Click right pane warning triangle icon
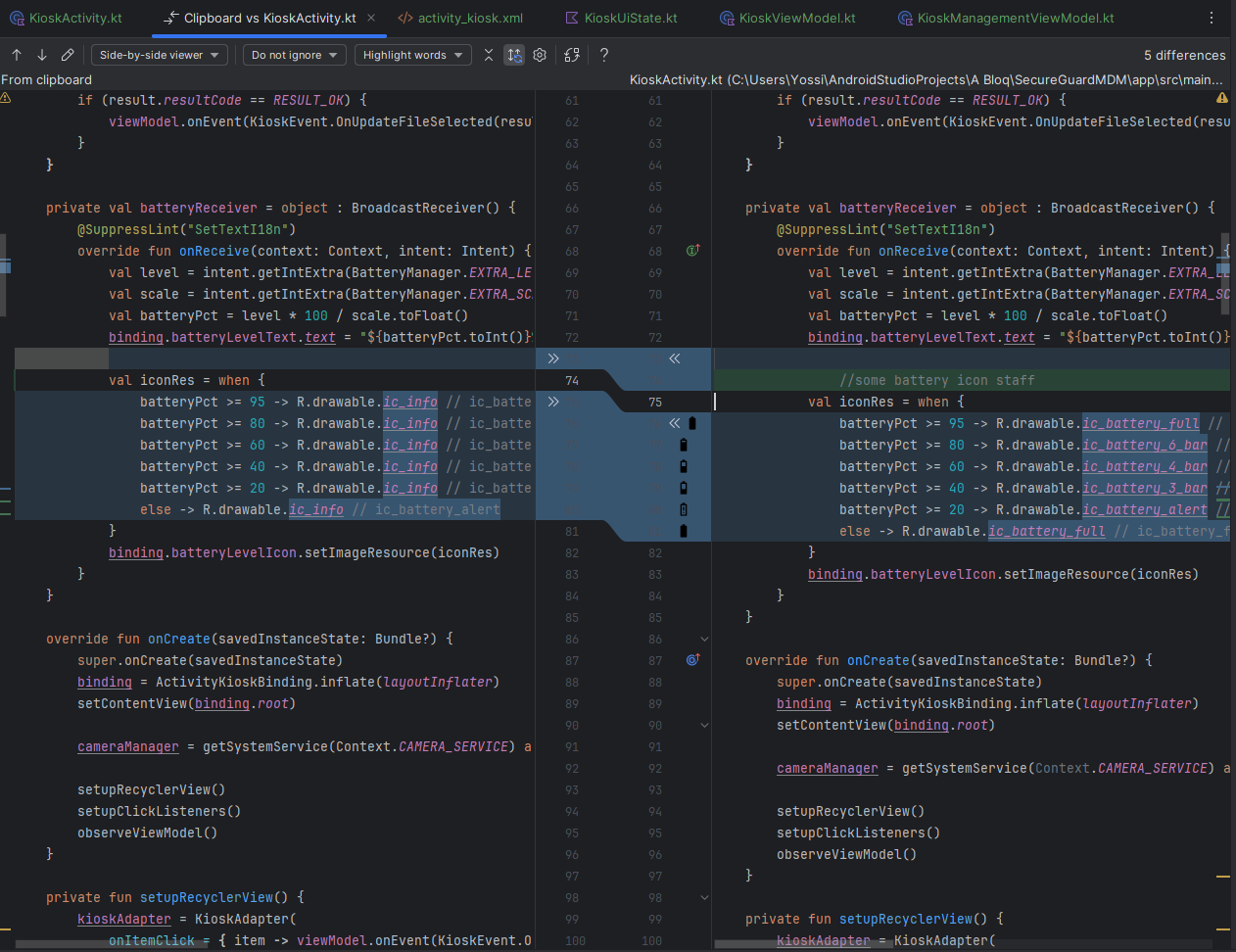1236x952 pixels. point(1222,98)
